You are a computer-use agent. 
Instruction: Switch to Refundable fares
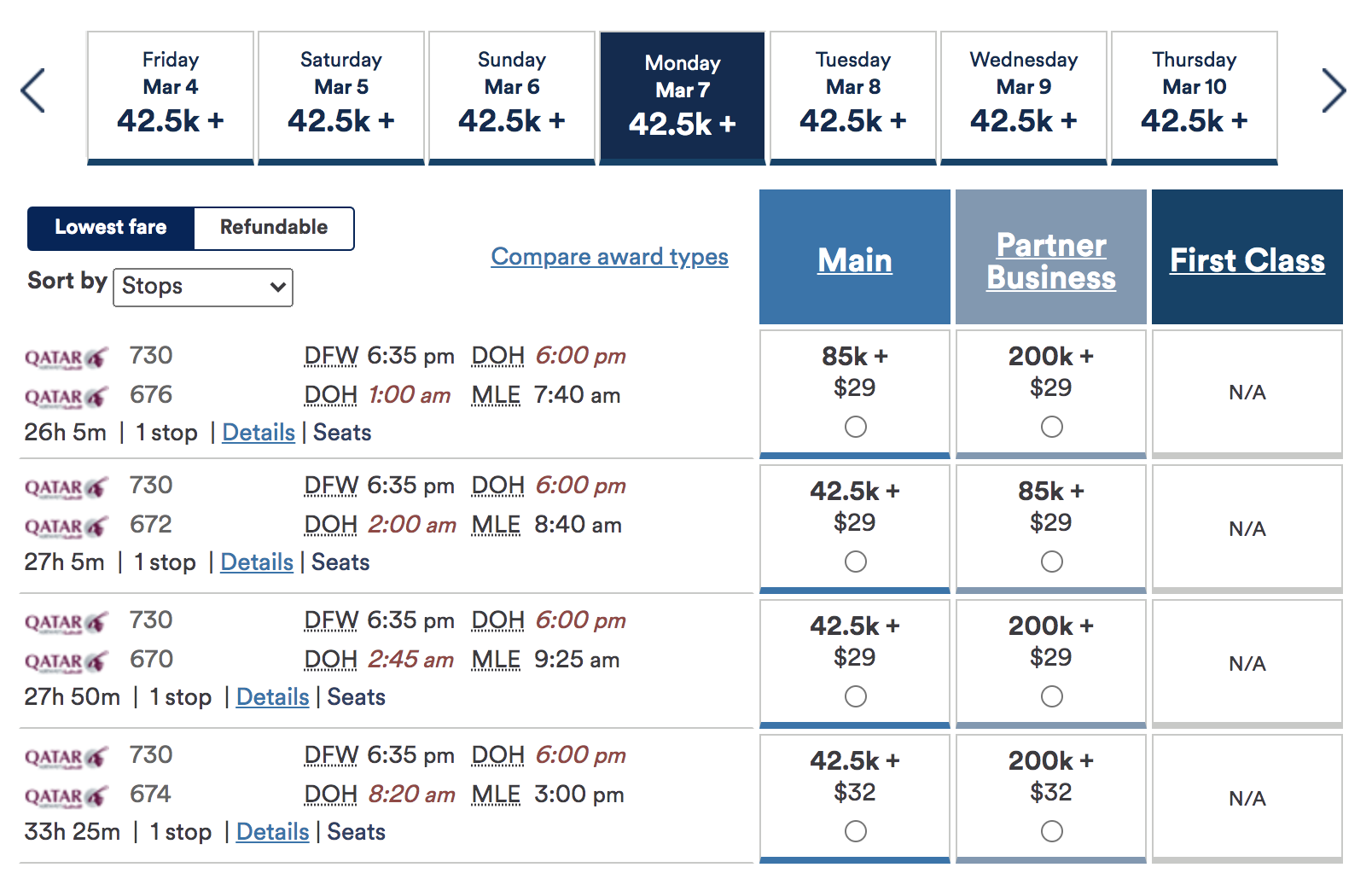point(273,228)
